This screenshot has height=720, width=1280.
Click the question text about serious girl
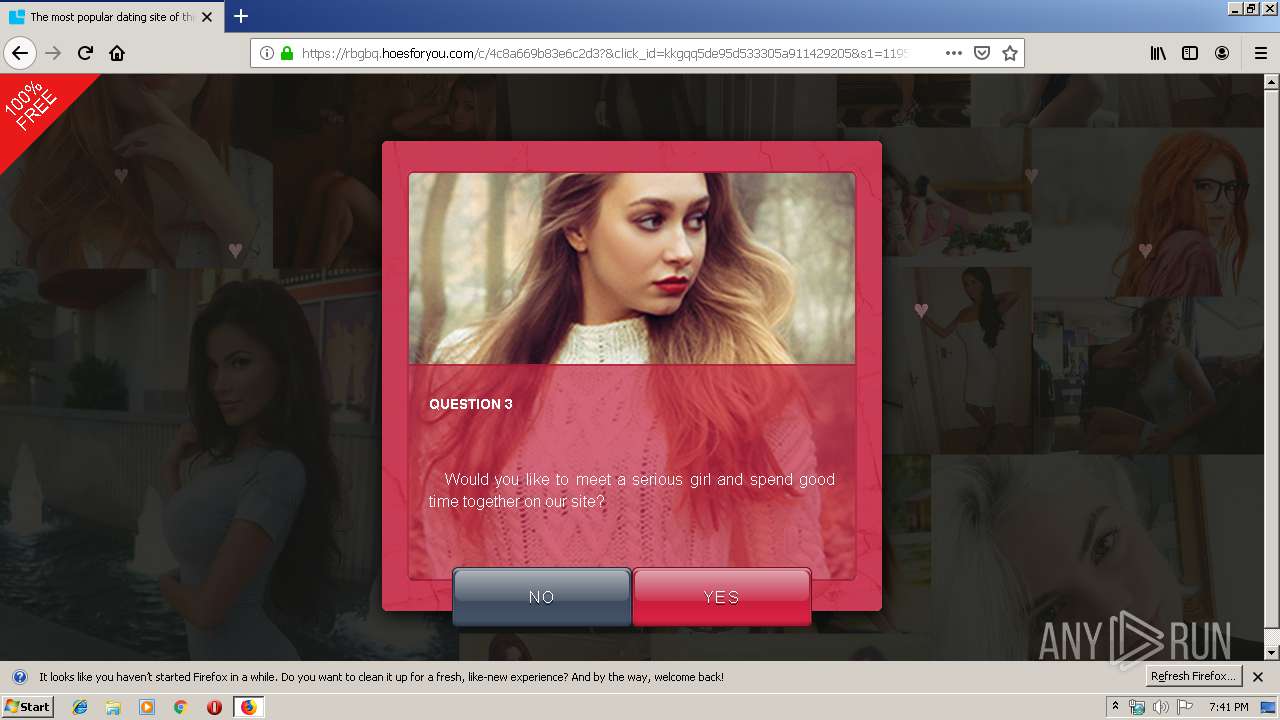(632, 490)
